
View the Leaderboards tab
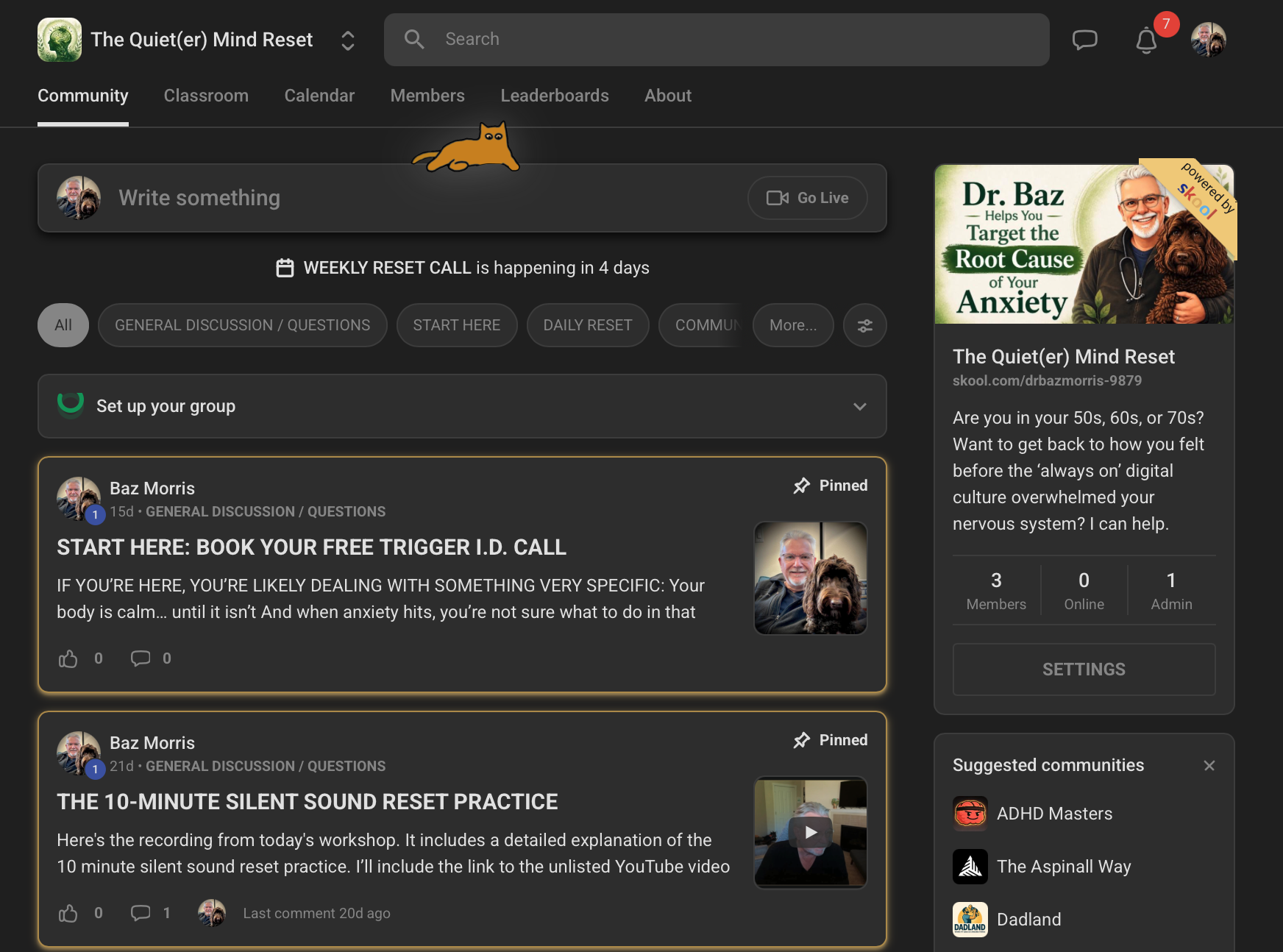pyautogui.click(x=555, y=96)
